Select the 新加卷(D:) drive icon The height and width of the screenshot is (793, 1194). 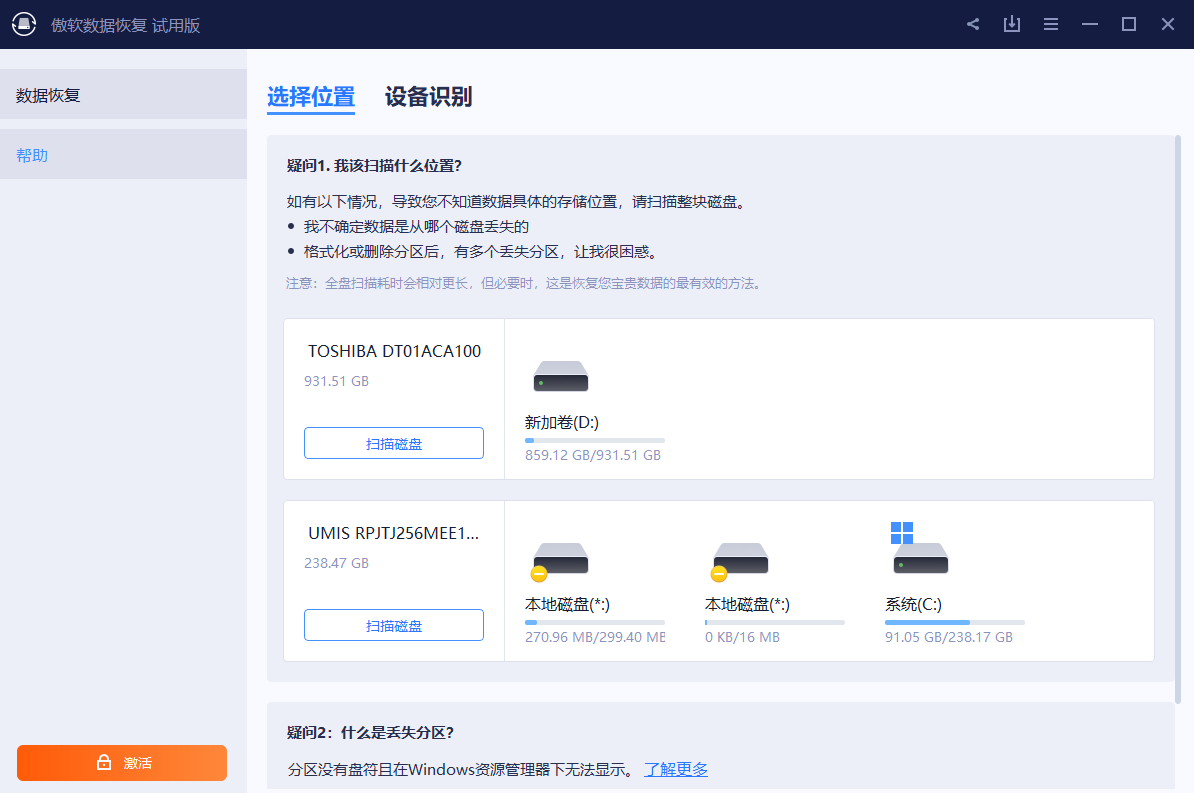point(560,376)
